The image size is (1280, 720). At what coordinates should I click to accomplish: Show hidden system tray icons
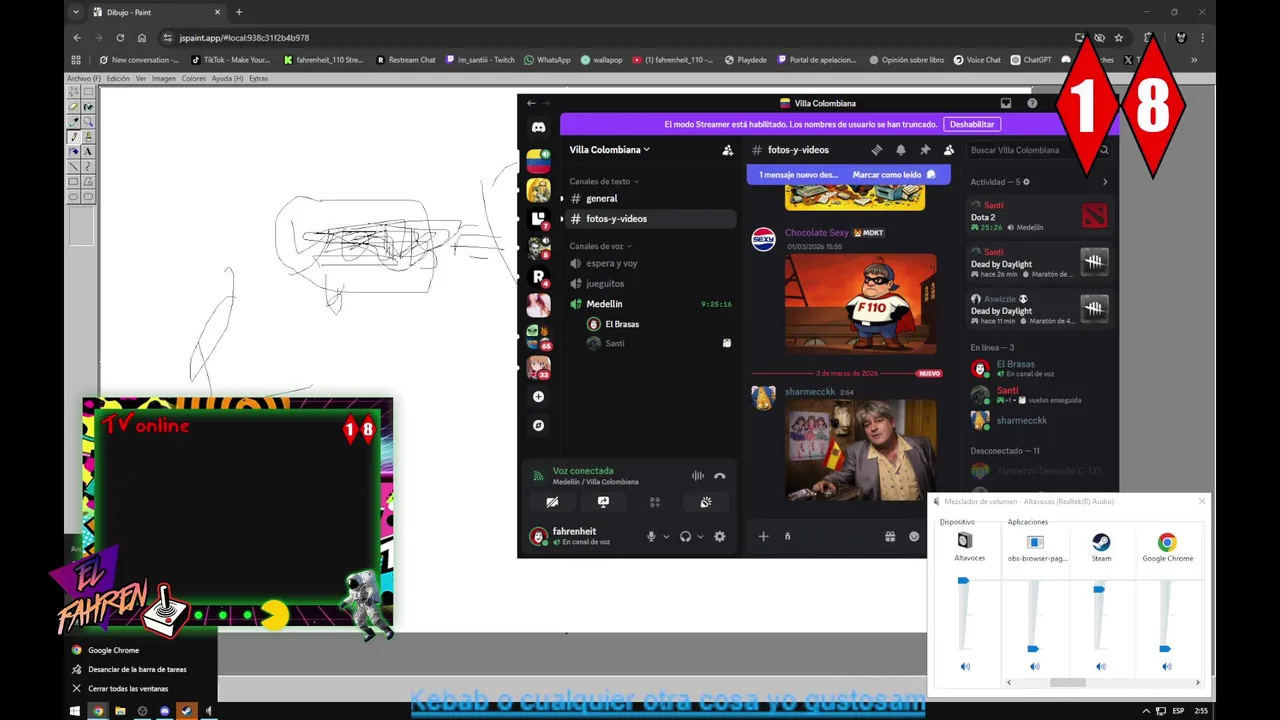(1146, 711)
